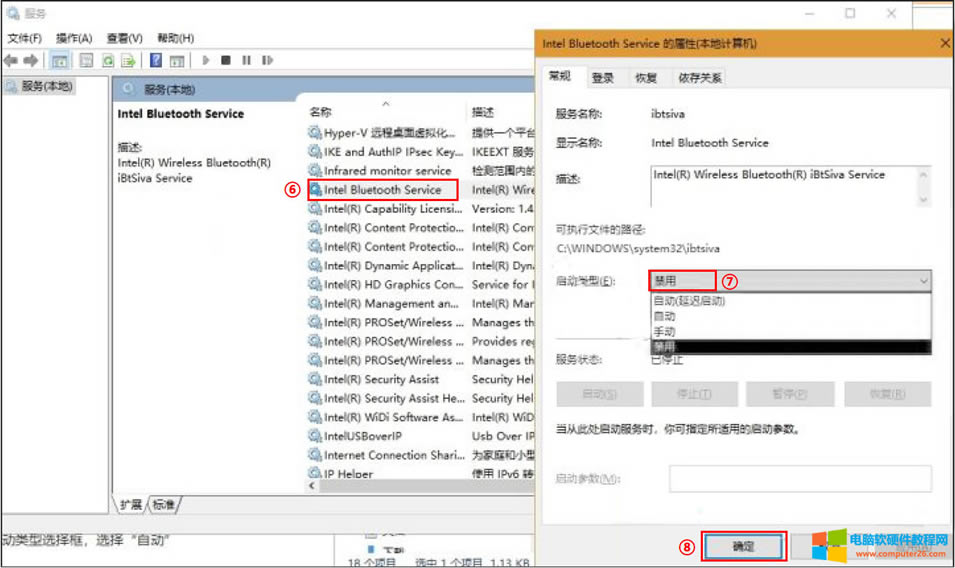The height and width of the screenshot is (568, 955).
Task: Choose 自动(延迟启动) from the startup list
Action: 689,301
